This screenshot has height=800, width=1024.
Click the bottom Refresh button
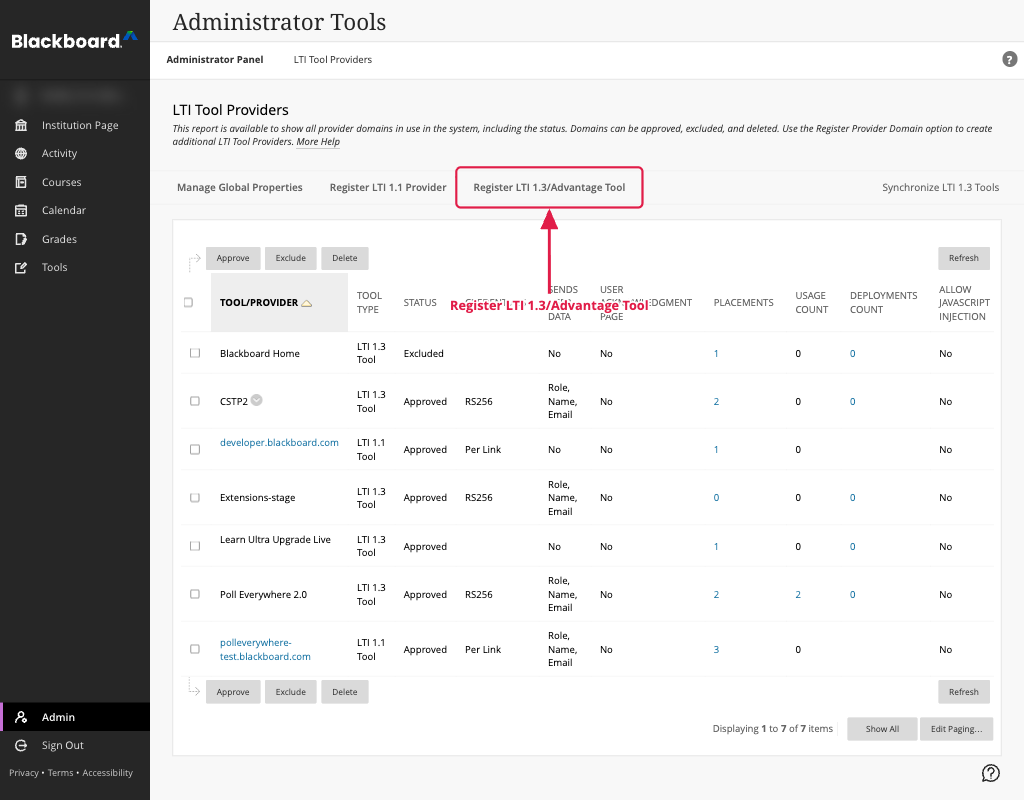964,692
